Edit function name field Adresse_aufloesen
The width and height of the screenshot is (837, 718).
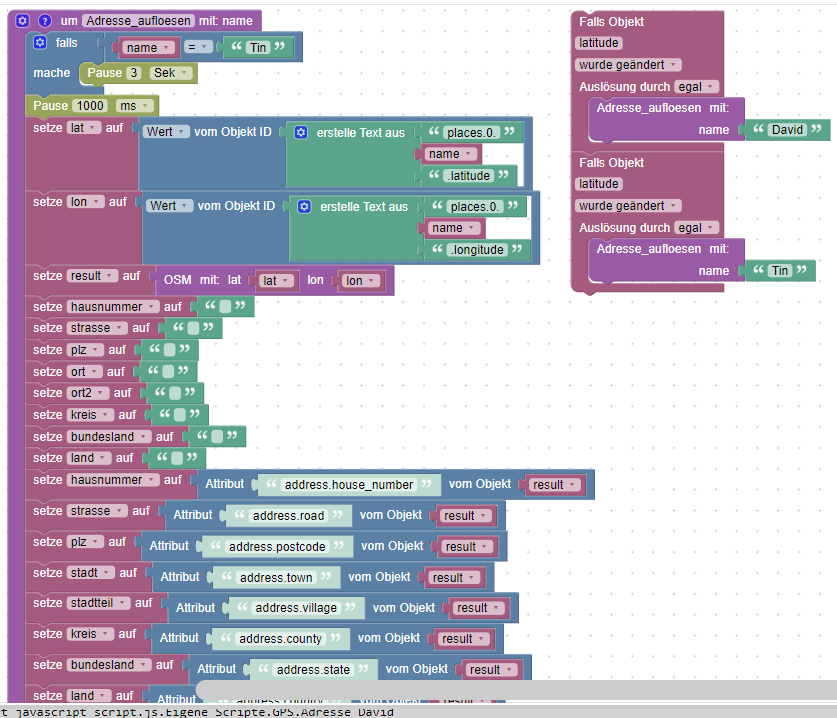138,21
